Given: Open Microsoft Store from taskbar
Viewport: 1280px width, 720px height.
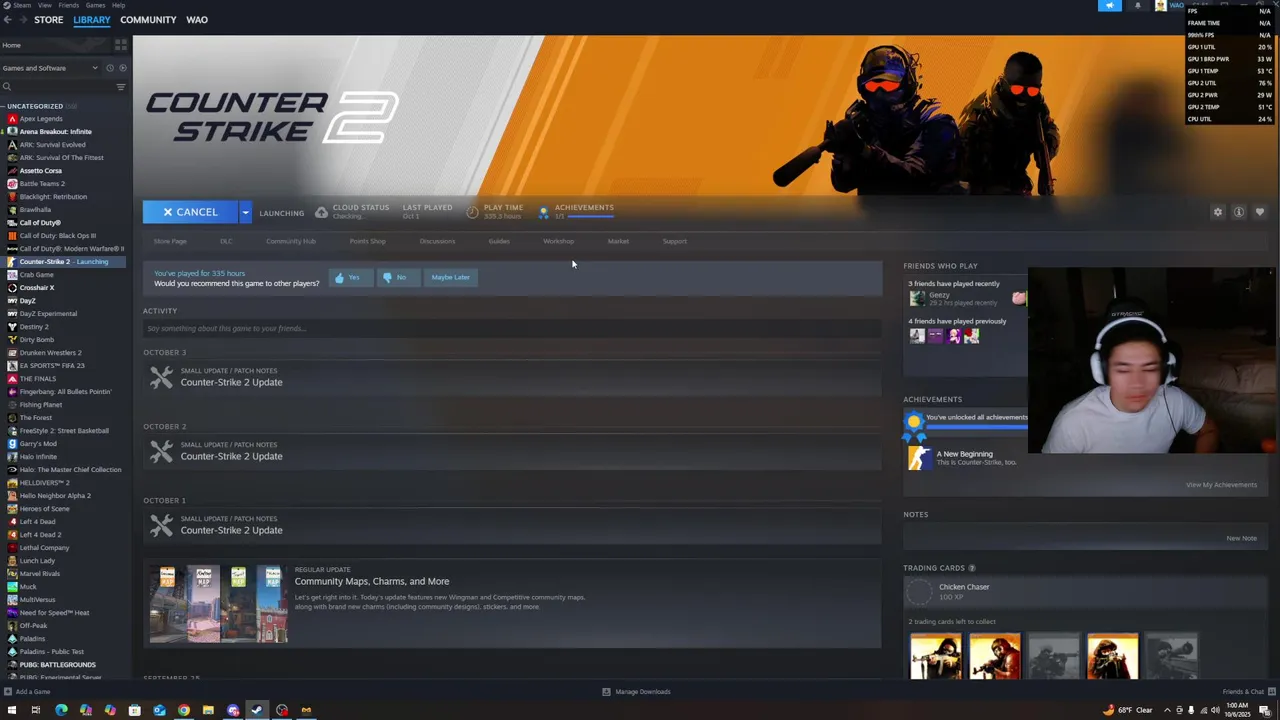Looking at the screenshot, I should tap(135, 710).
